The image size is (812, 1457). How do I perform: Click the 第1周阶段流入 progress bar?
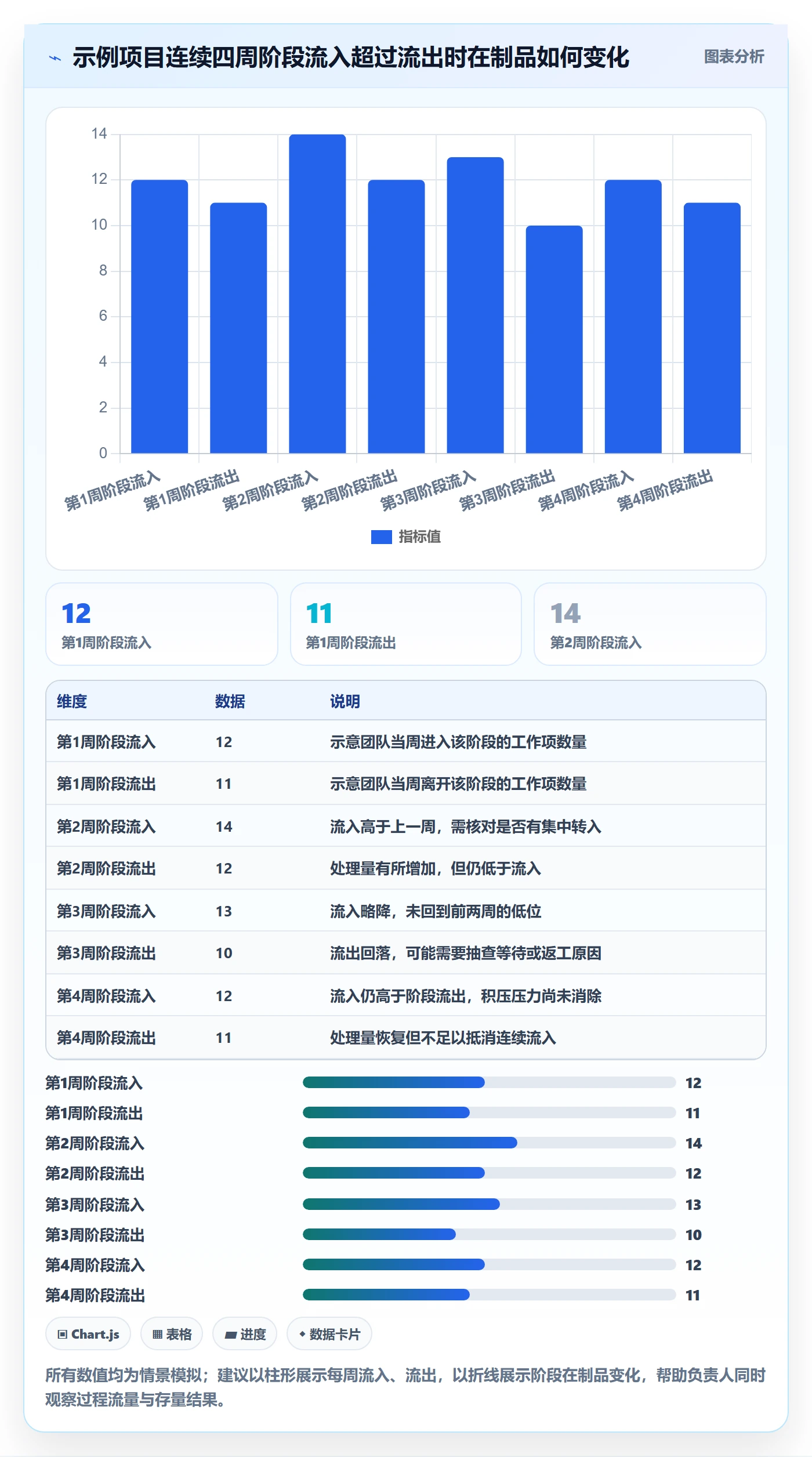490,1082
